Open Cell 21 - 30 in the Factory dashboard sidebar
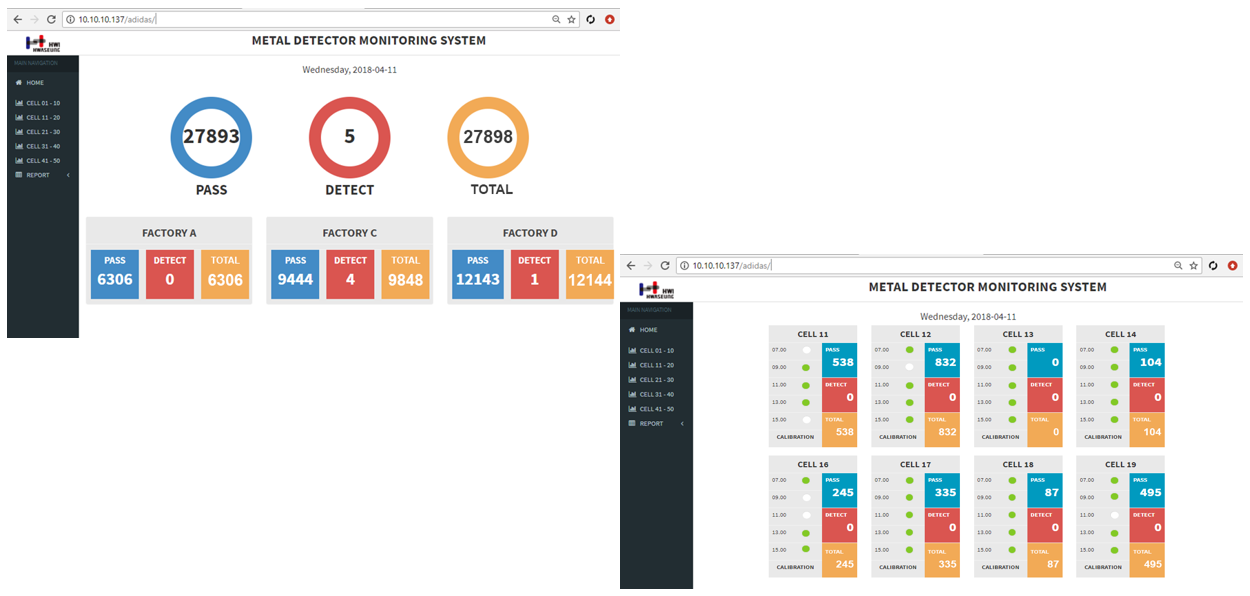Image resolution: width=1250 pixels, height=596 pixels. 42,132
